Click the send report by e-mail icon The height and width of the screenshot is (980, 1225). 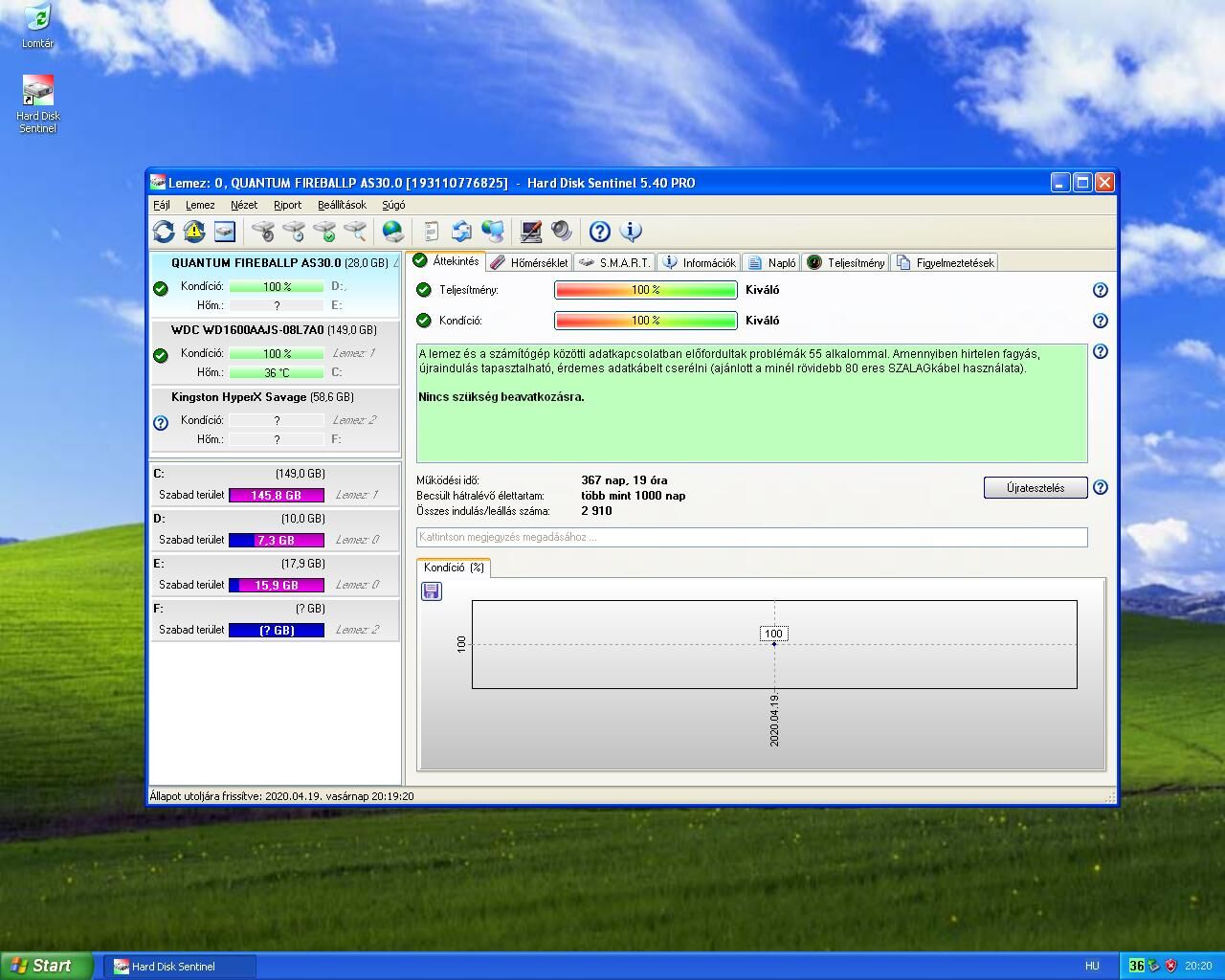[461, 232]
